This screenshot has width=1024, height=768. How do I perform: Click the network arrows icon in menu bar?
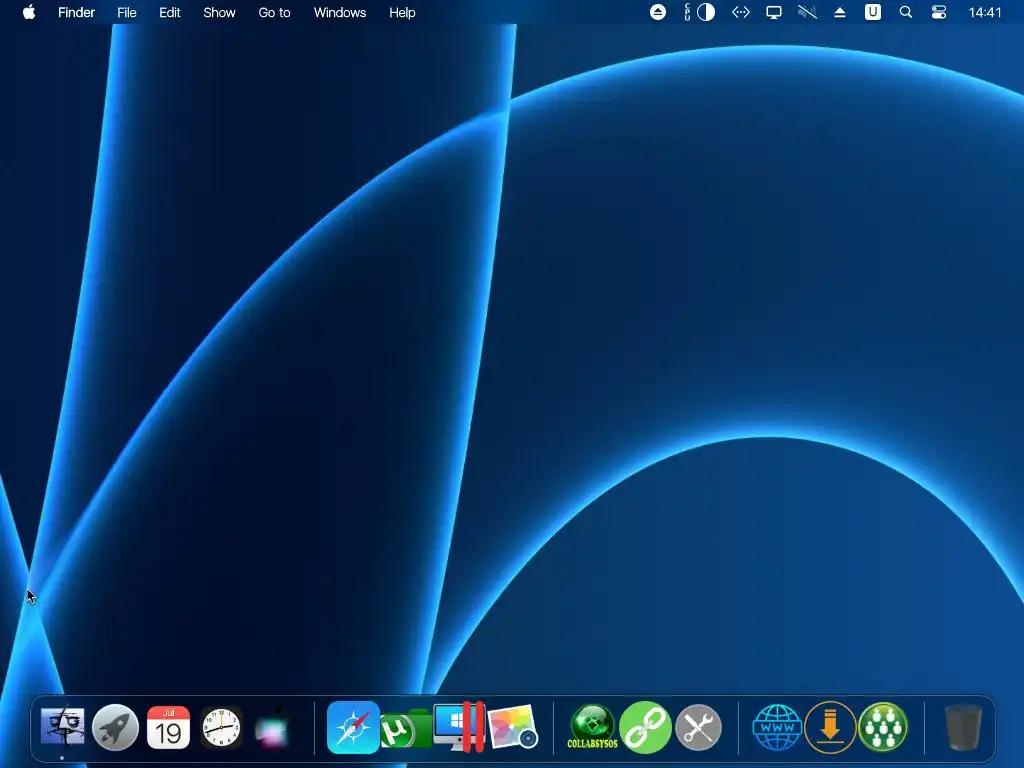coord(741,12)
